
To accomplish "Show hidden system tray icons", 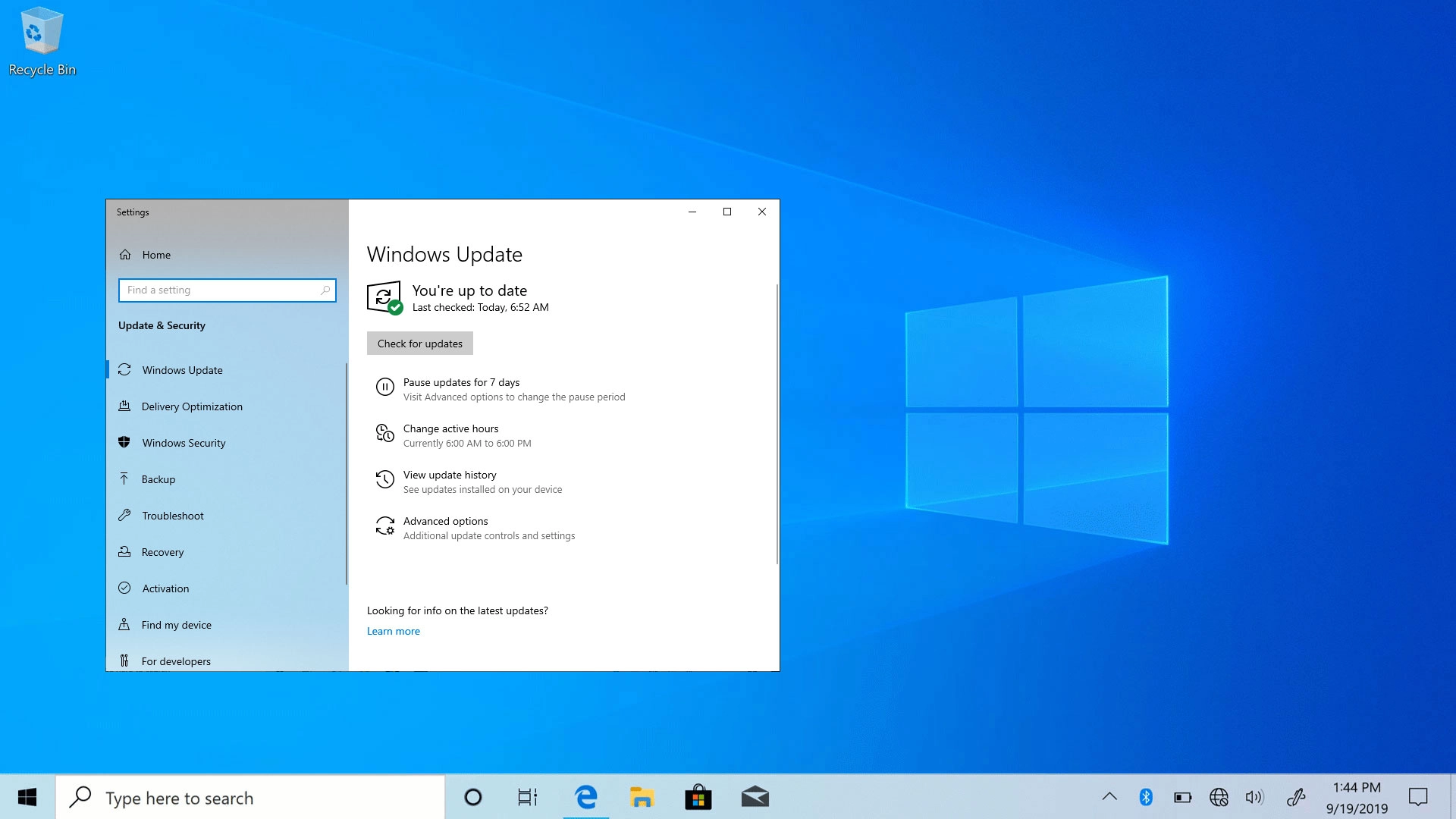I will pos(1109,797).
